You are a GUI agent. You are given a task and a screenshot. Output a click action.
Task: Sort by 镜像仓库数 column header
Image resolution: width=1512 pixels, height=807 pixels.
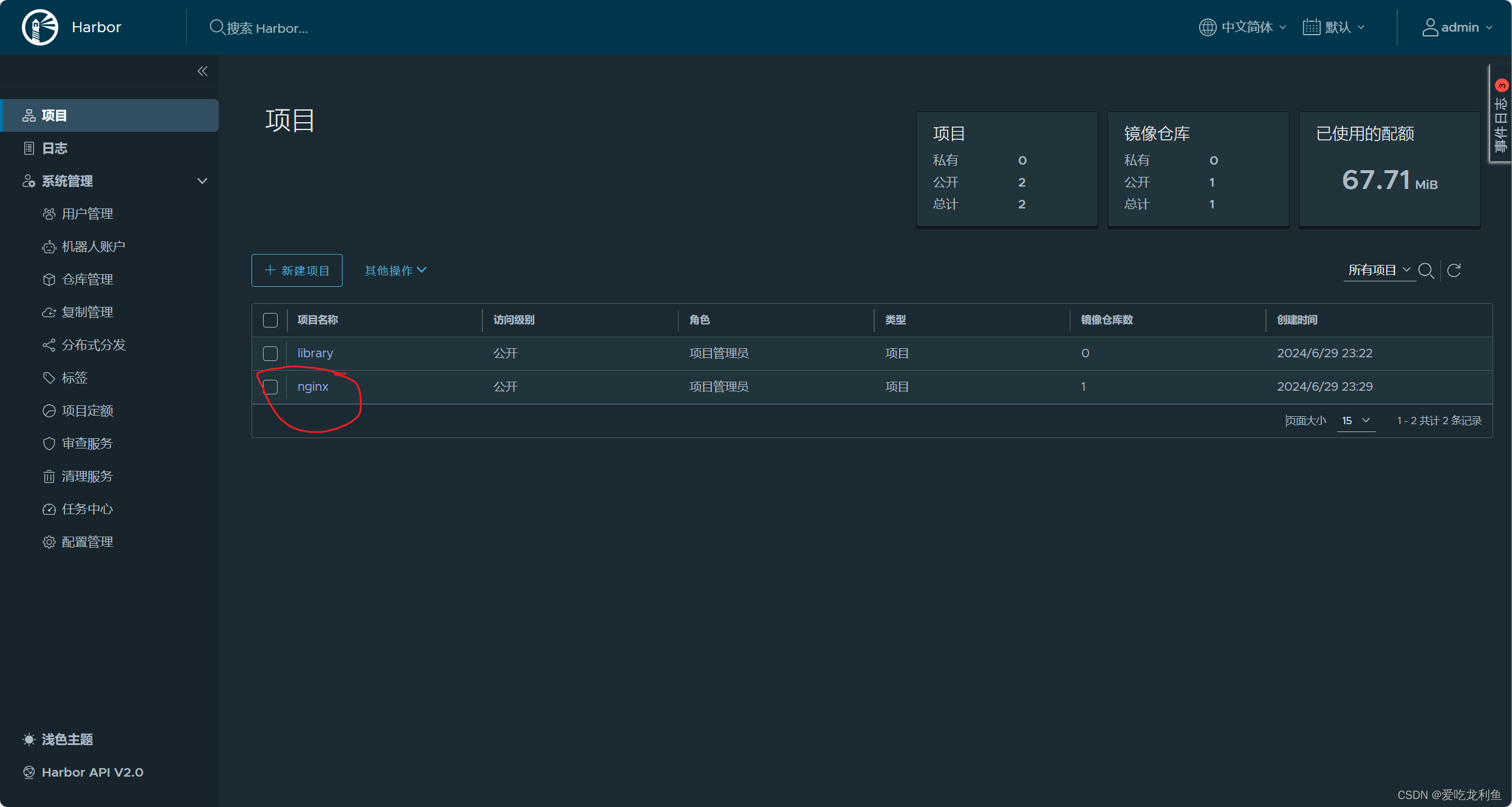1107,320
